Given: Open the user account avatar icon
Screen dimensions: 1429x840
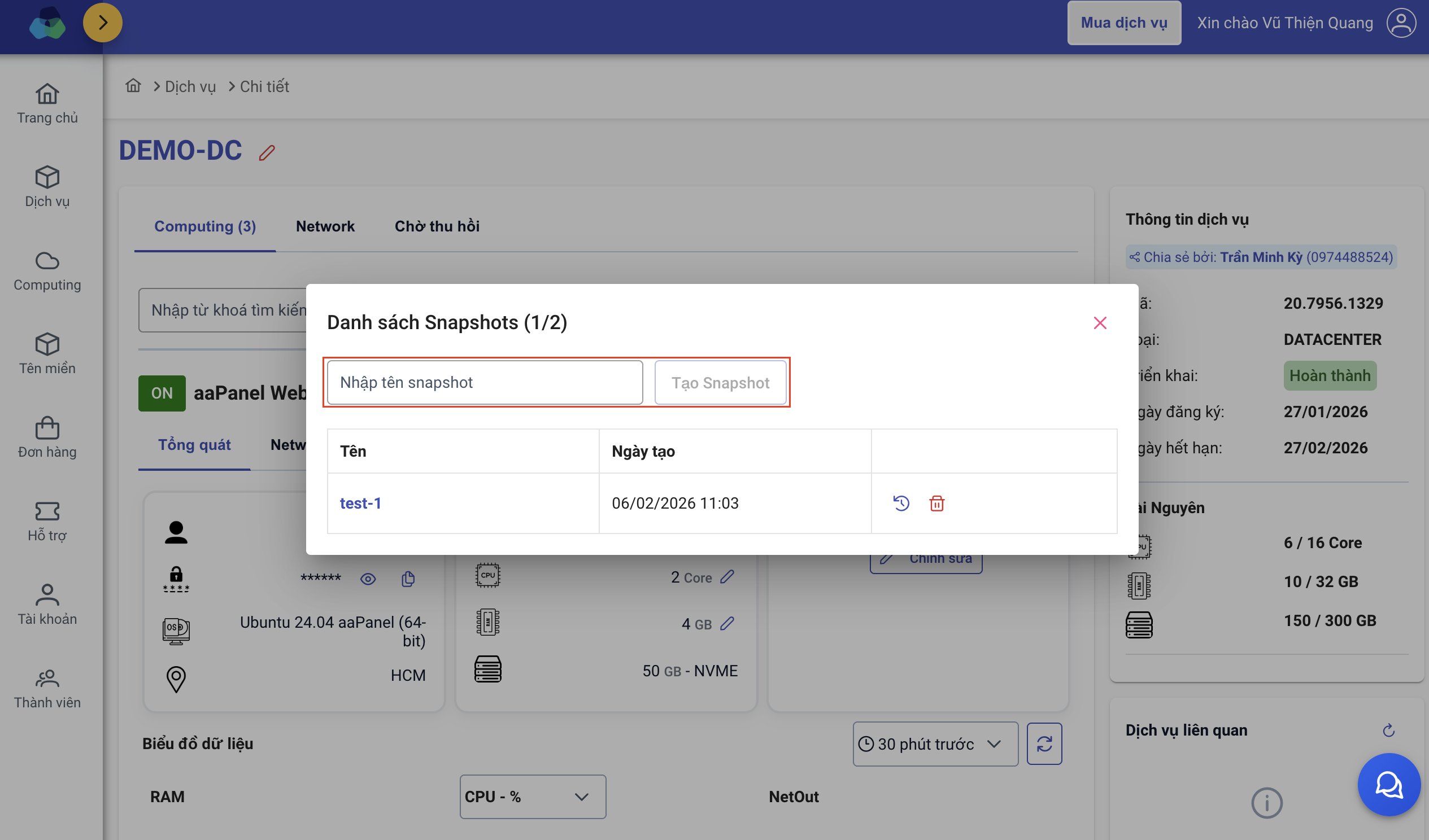Looking at the screenshot, I should click(x=1401, y=23).
